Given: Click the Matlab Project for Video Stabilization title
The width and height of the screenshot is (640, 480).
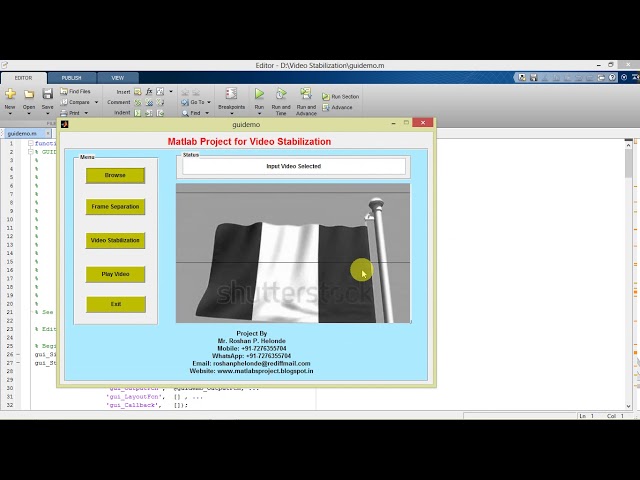Looking at the screenshot, I should (x=249, y=142).
